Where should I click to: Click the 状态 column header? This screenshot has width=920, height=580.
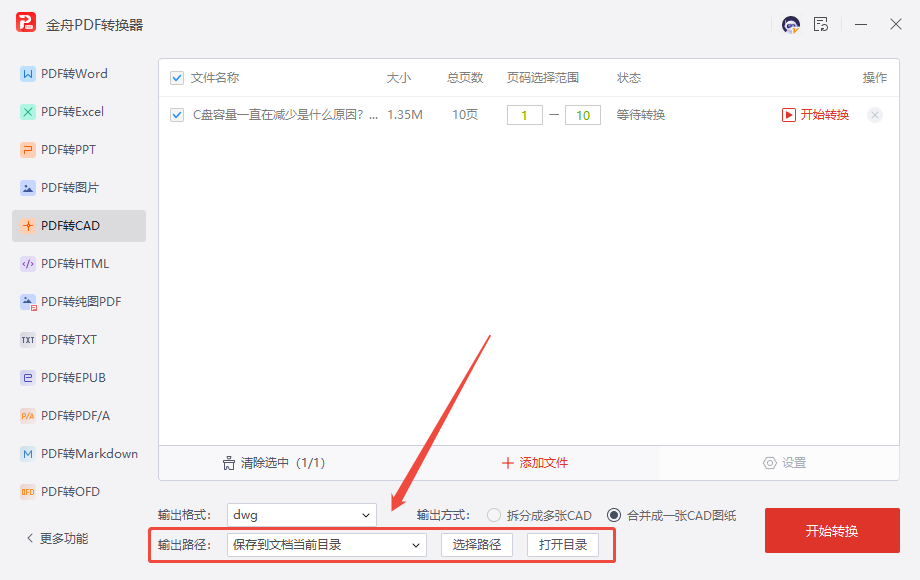(x=628, y=78)
